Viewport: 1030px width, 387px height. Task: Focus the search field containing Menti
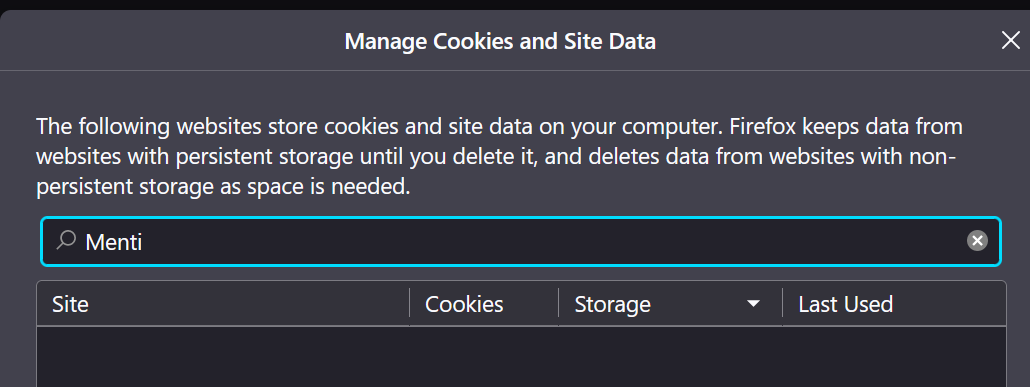(x=521, y=242)
